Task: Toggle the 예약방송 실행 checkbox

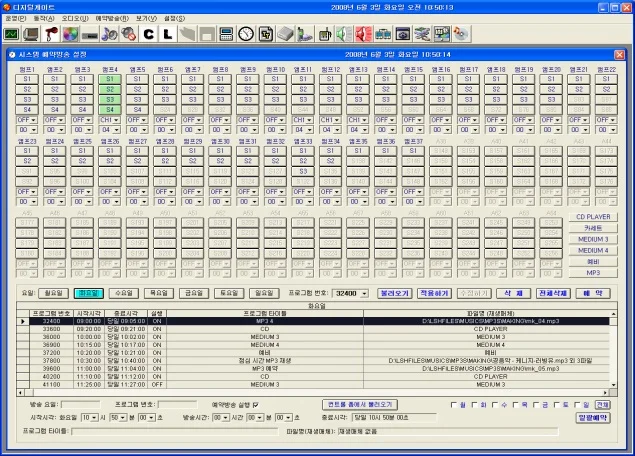Action: click(256, 405)
